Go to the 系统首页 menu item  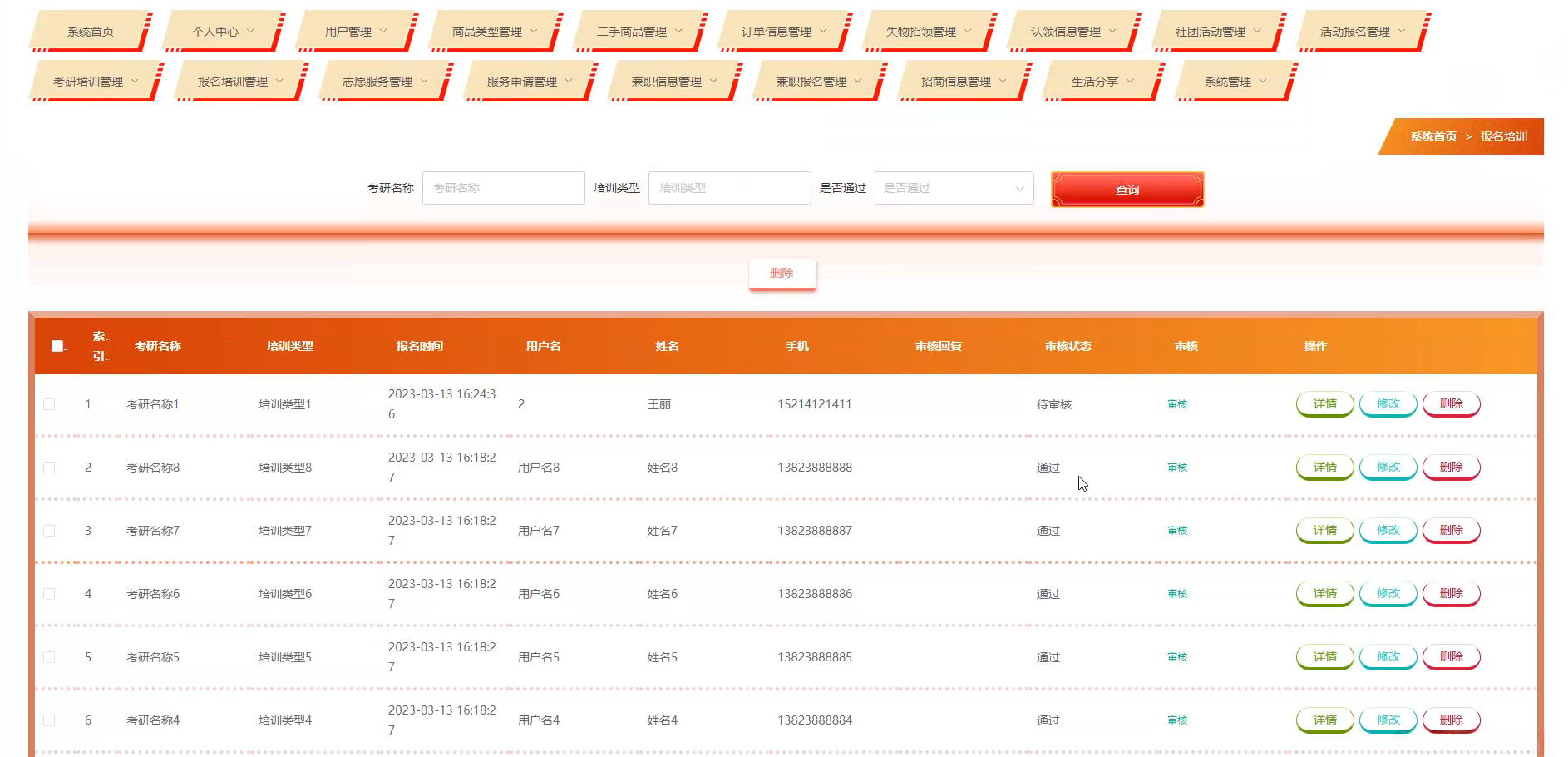tap(91, 32)
